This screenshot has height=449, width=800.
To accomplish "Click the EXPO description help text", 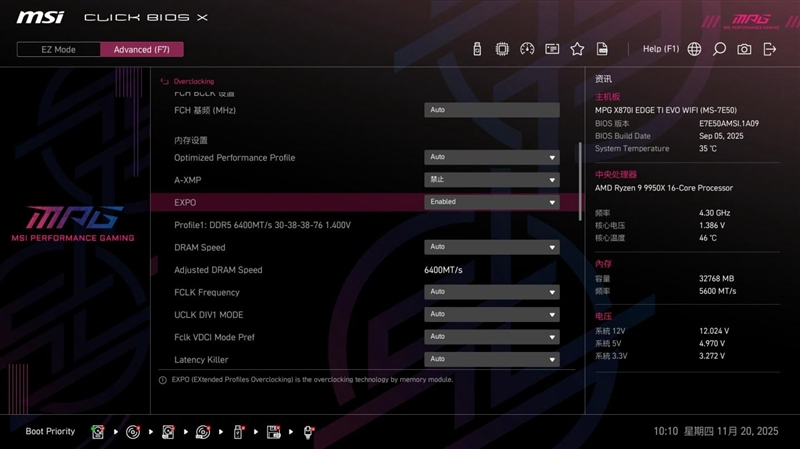I will 312,380.
